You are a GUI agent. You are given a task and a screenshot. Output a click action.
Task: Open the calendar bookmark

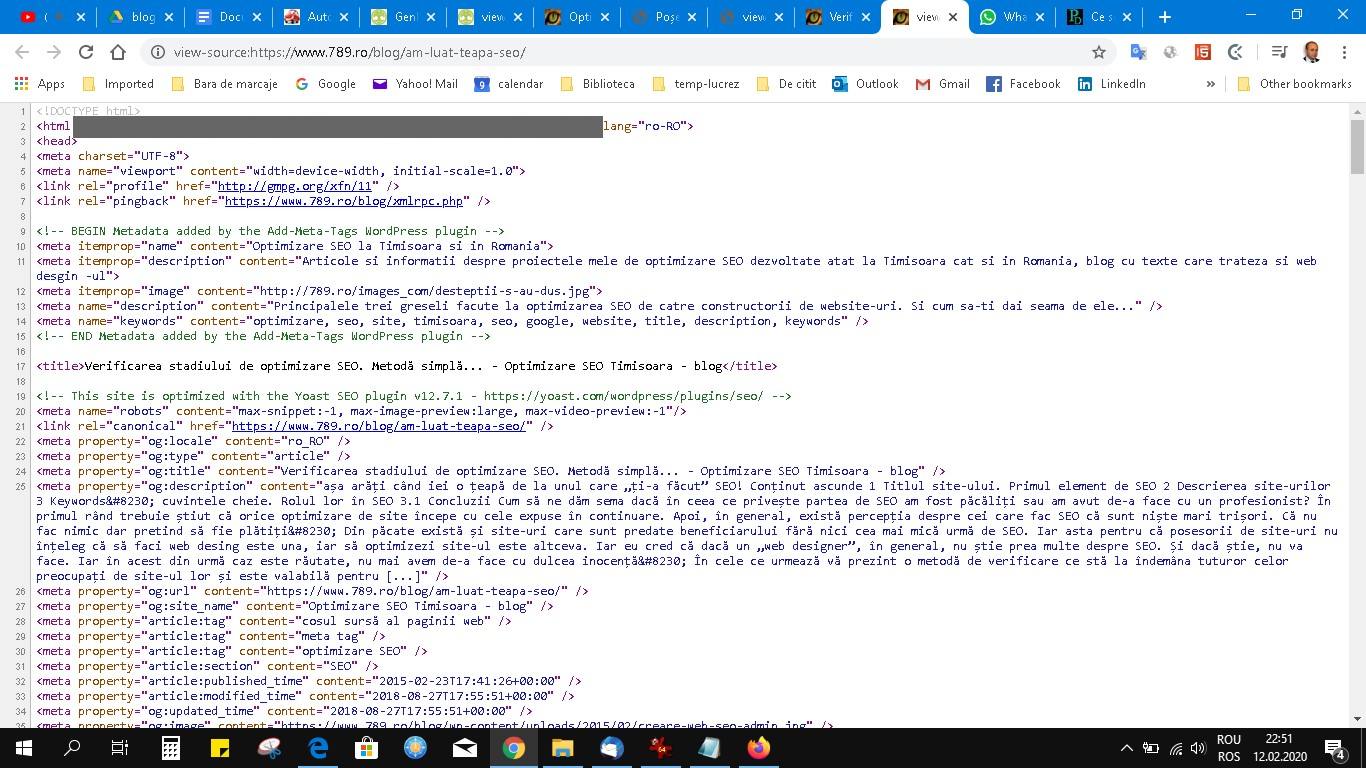[509, 84]
